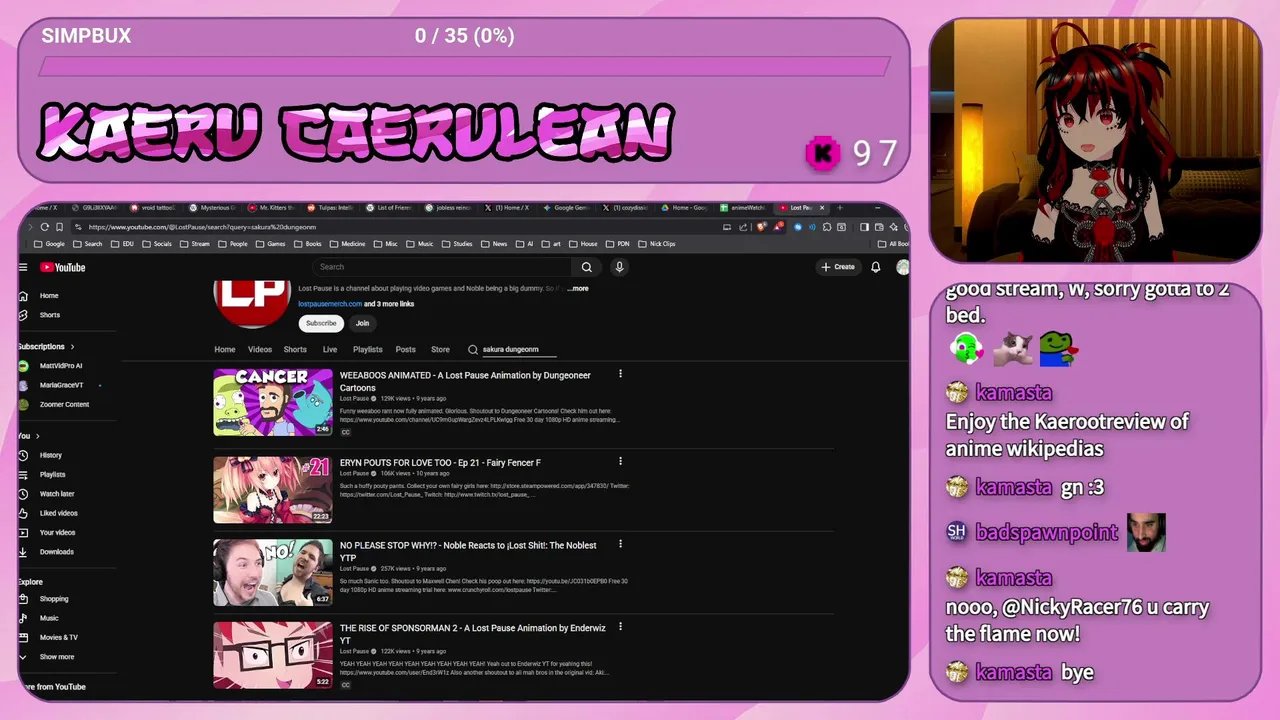The image size is (1280, 720).
Task: Click the Subscribe button
Action: 321,323
